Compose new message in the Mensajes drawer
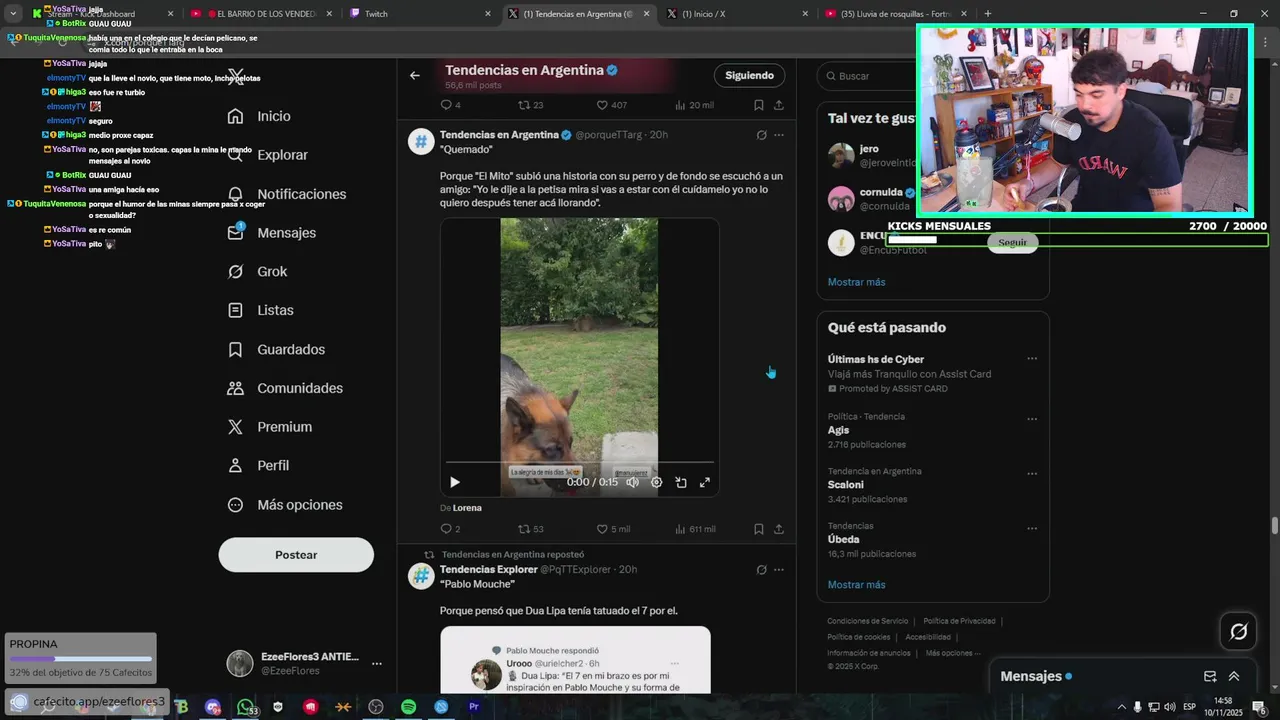 click(x=1210, y=676)
